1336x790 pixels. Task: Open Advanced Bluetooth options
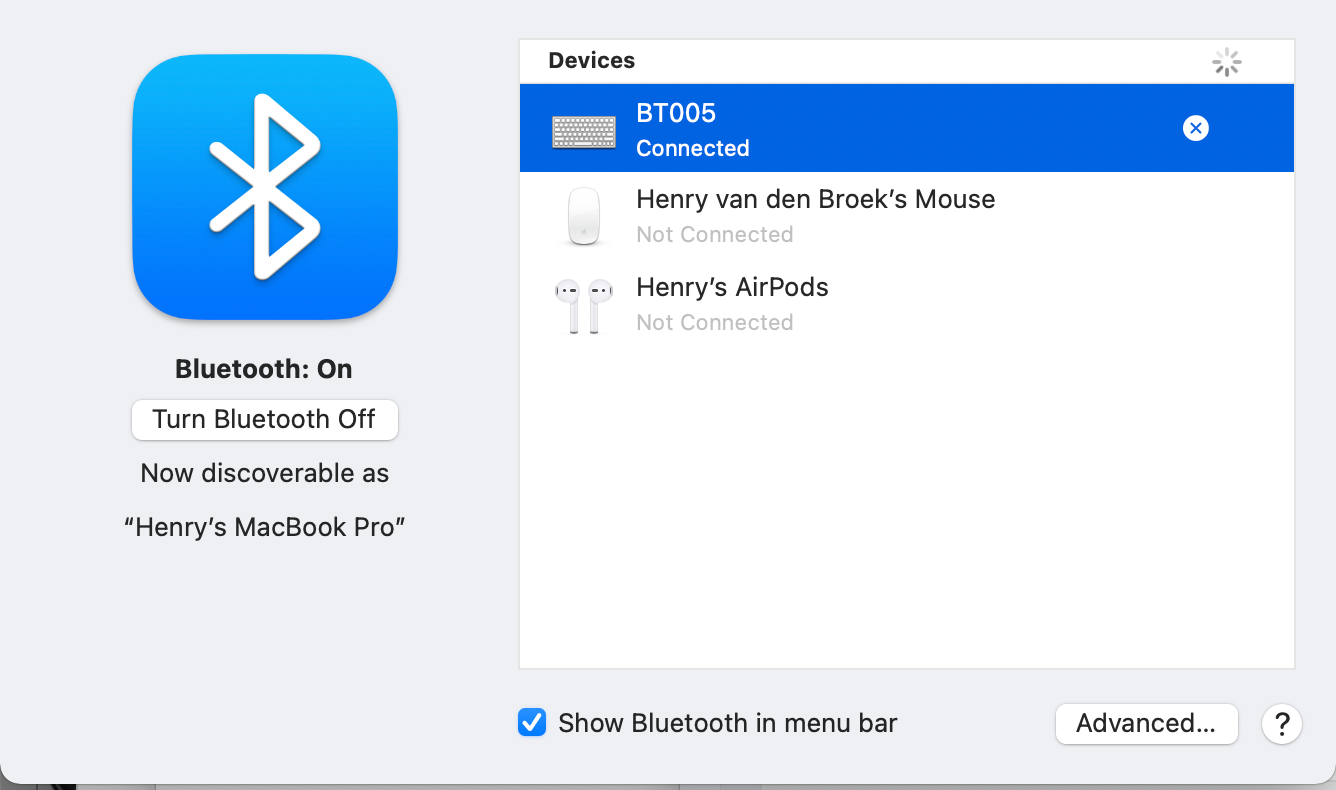point(1146,724)
